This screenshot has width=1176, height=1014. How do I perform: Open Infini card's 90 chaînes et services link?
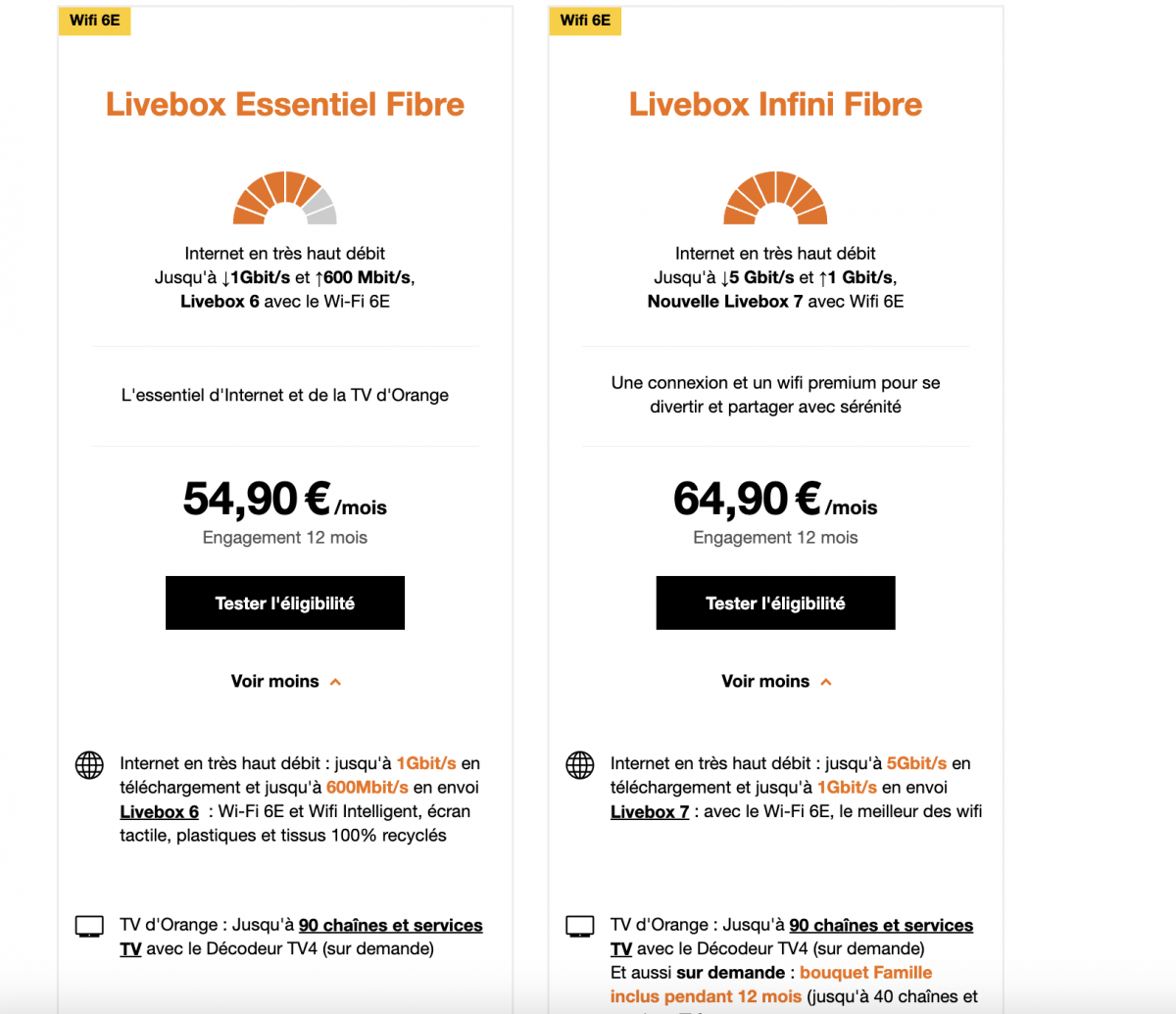tap(881, 926)
